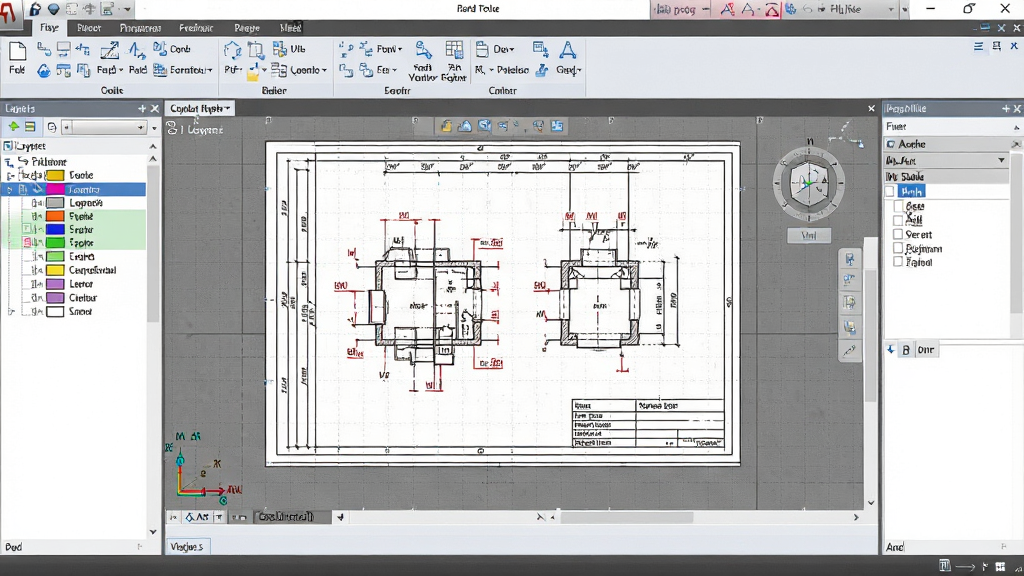
Task: Click the grid table icon in the ribbon
Action: [x=454, y=50]
